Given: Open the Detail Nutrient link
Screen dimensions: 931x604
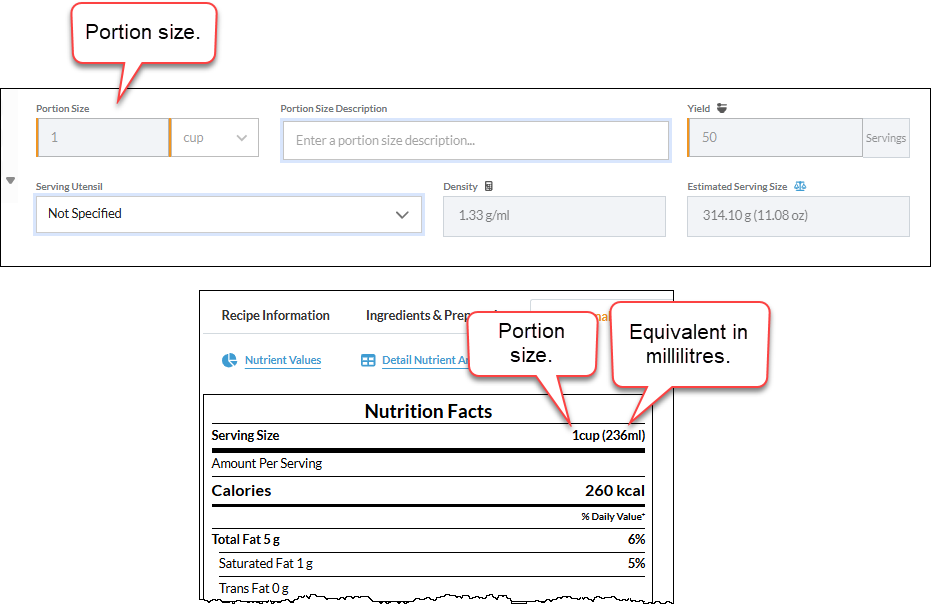Looking at the screenshot, I should coord(425,360).
